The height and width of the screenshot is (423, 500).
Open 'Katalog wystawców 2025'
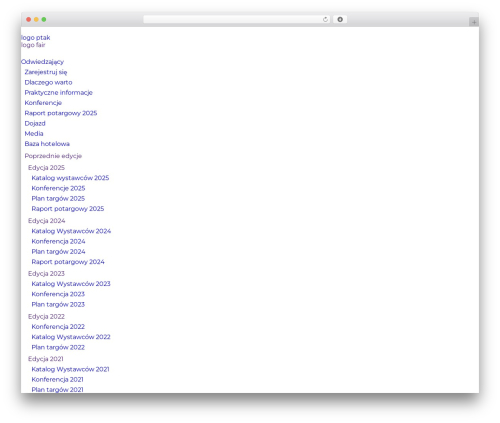pos(70,178)
